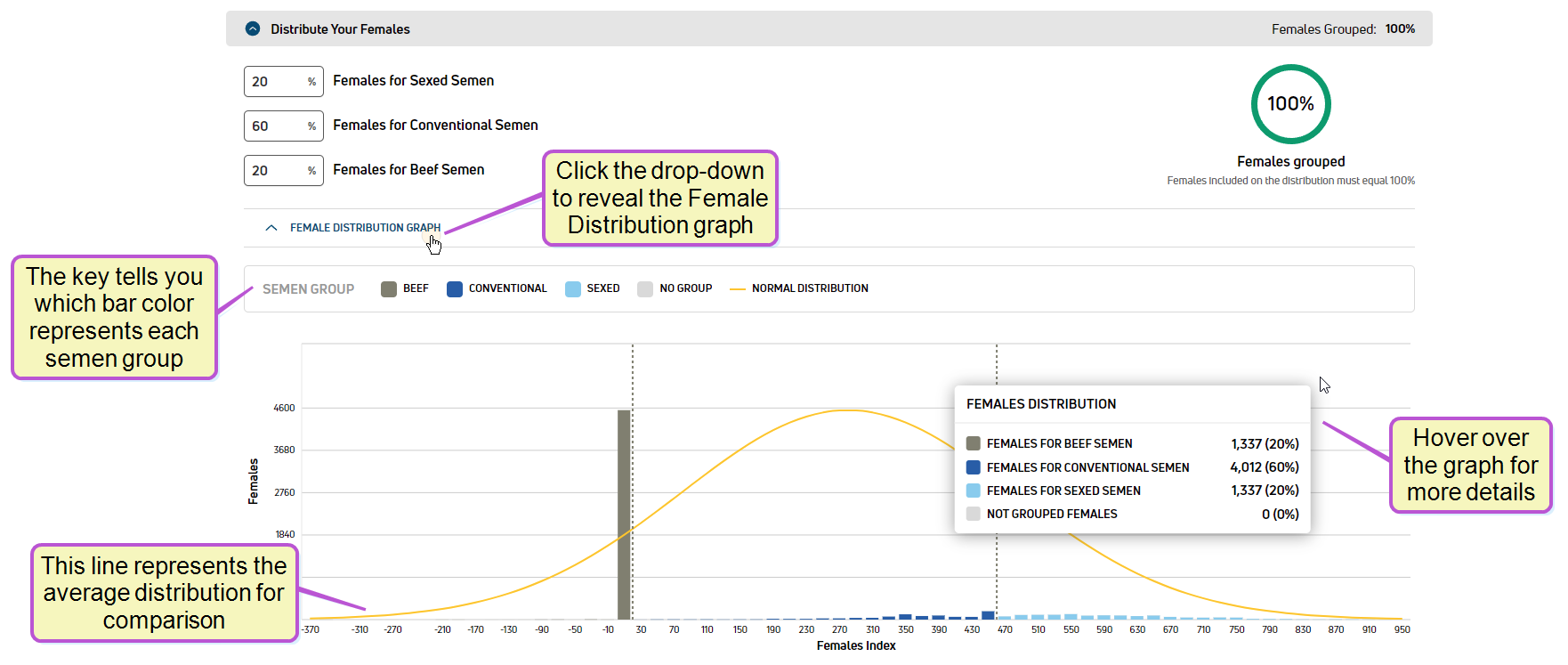Click the Sexed semen swatch in the tooltip
1568x665 pixels.
click(x=974, y=491)
